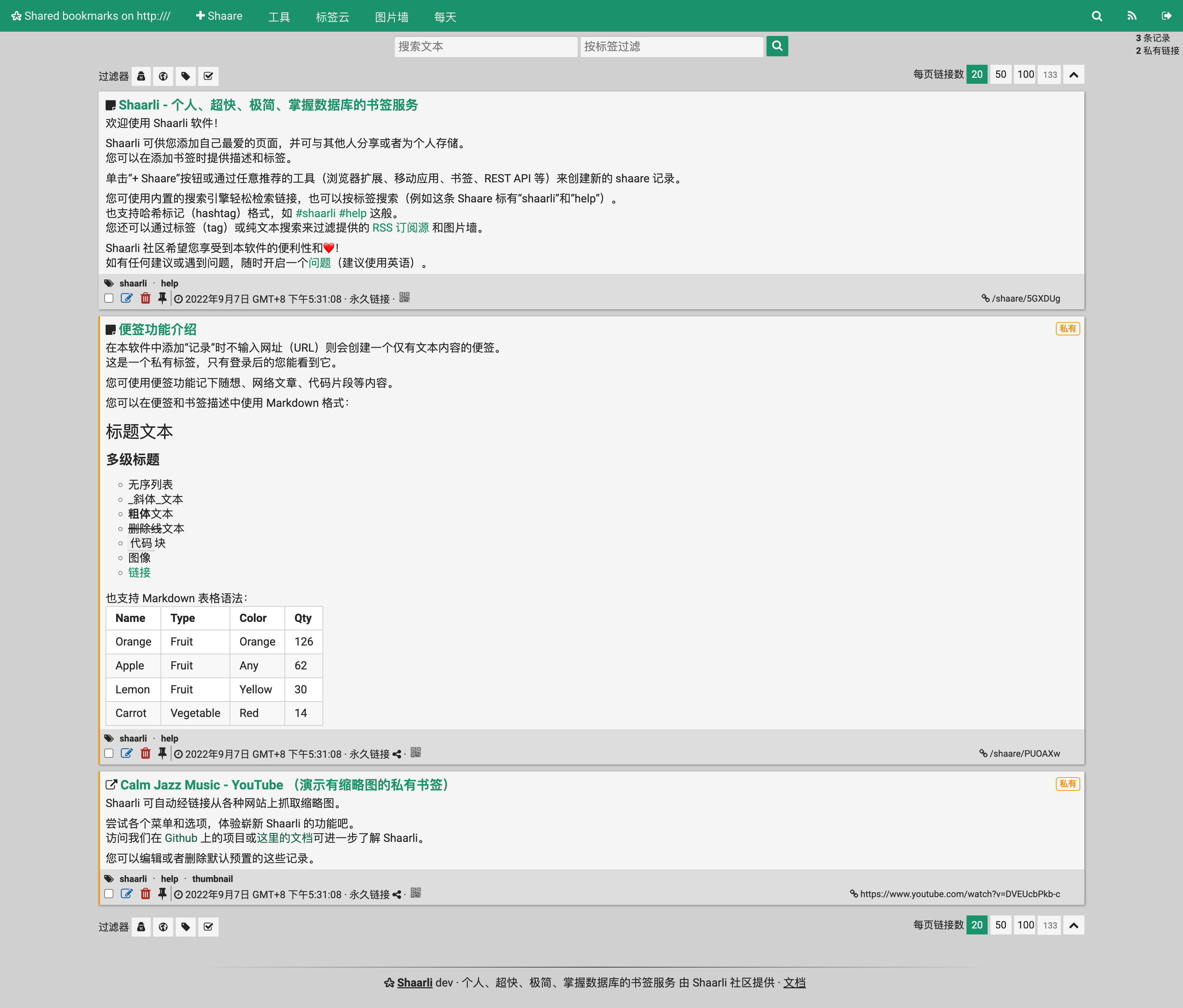Open the 图片墙 menu item

[x=391, y=17]
